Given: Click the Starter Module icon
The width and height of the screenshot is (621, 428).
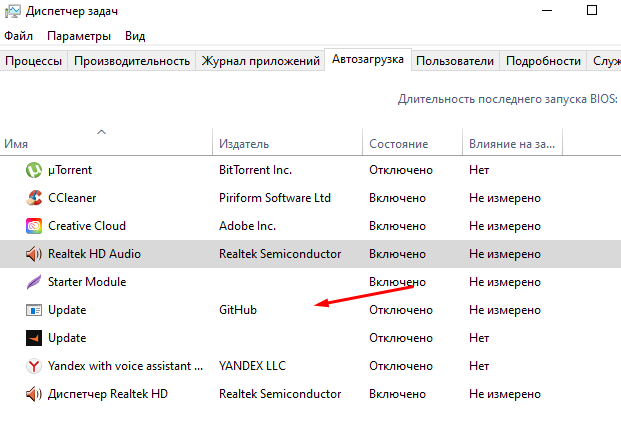Looking at the screenshot, I should click(33, 282).
